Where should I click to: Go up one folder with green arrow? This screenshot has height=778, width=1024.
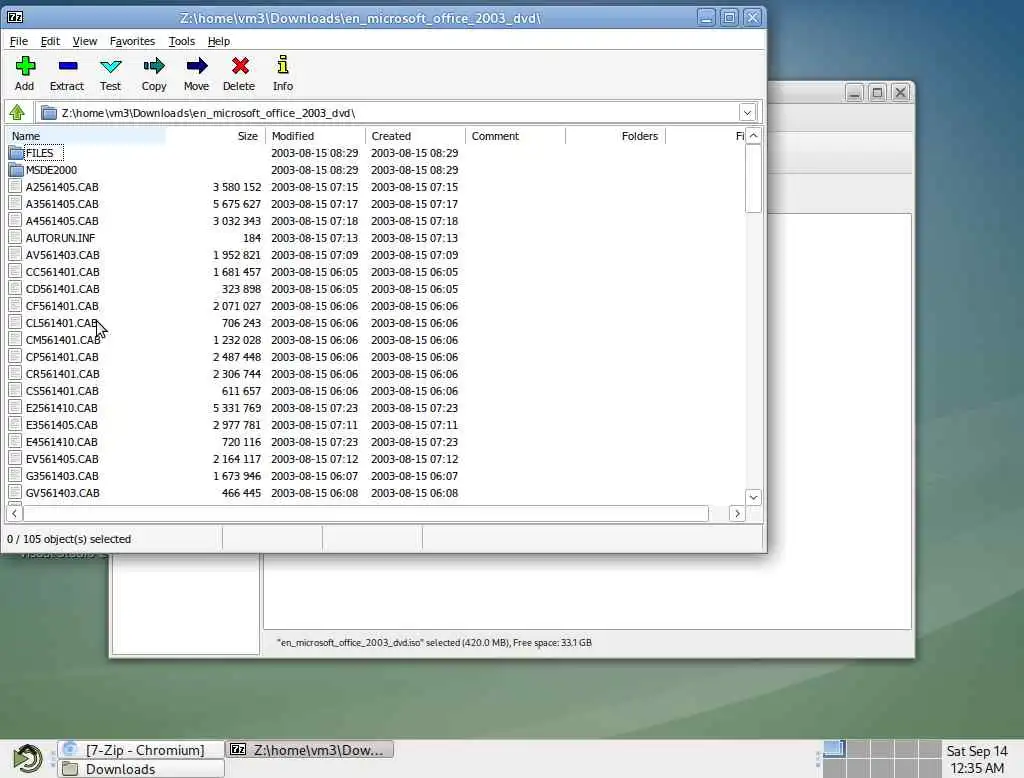(17, 112)
